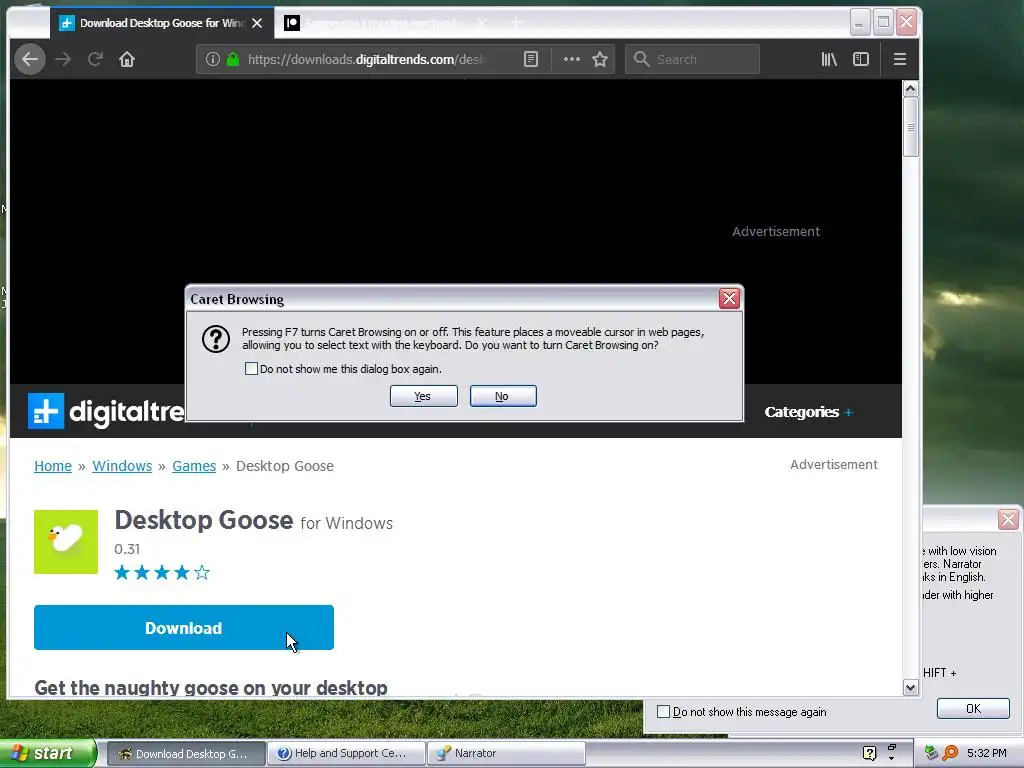Open the Windows Start menu
The width and height of the screenshot is (1024, 768).
tap(47, 754)
